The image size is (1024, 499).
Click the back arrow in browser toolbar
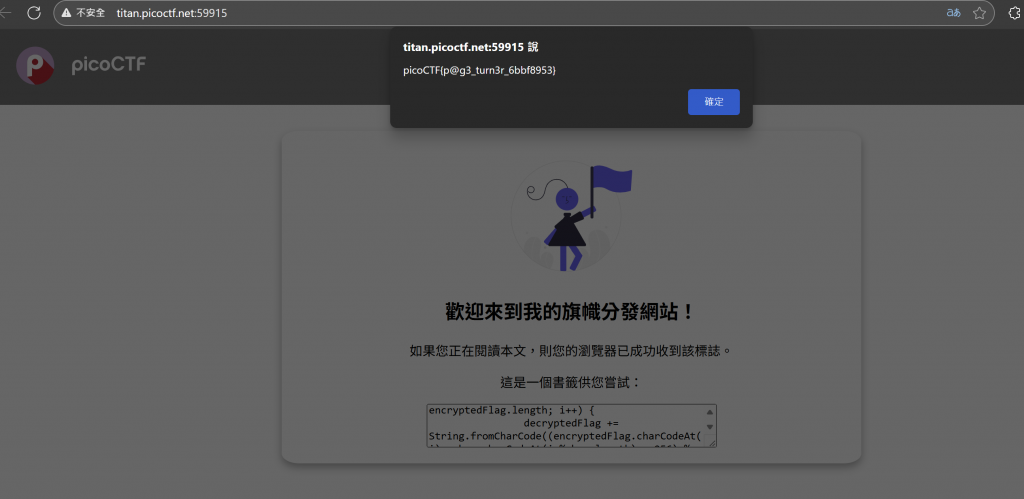pyautogui.click(x=5, y=12)
